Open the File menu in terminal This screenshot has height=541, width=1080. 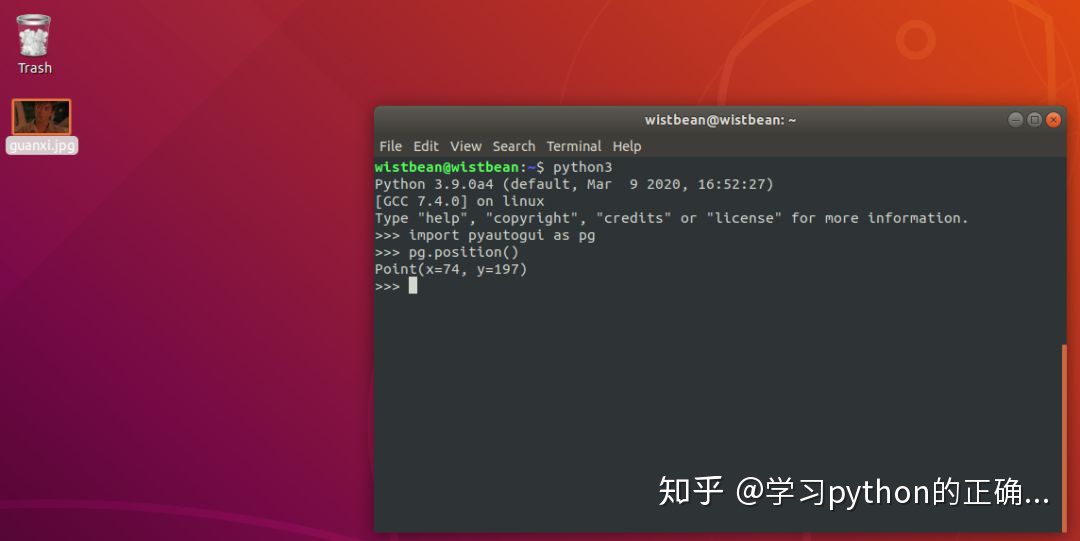pyautogui.click(x=390, y=146)
